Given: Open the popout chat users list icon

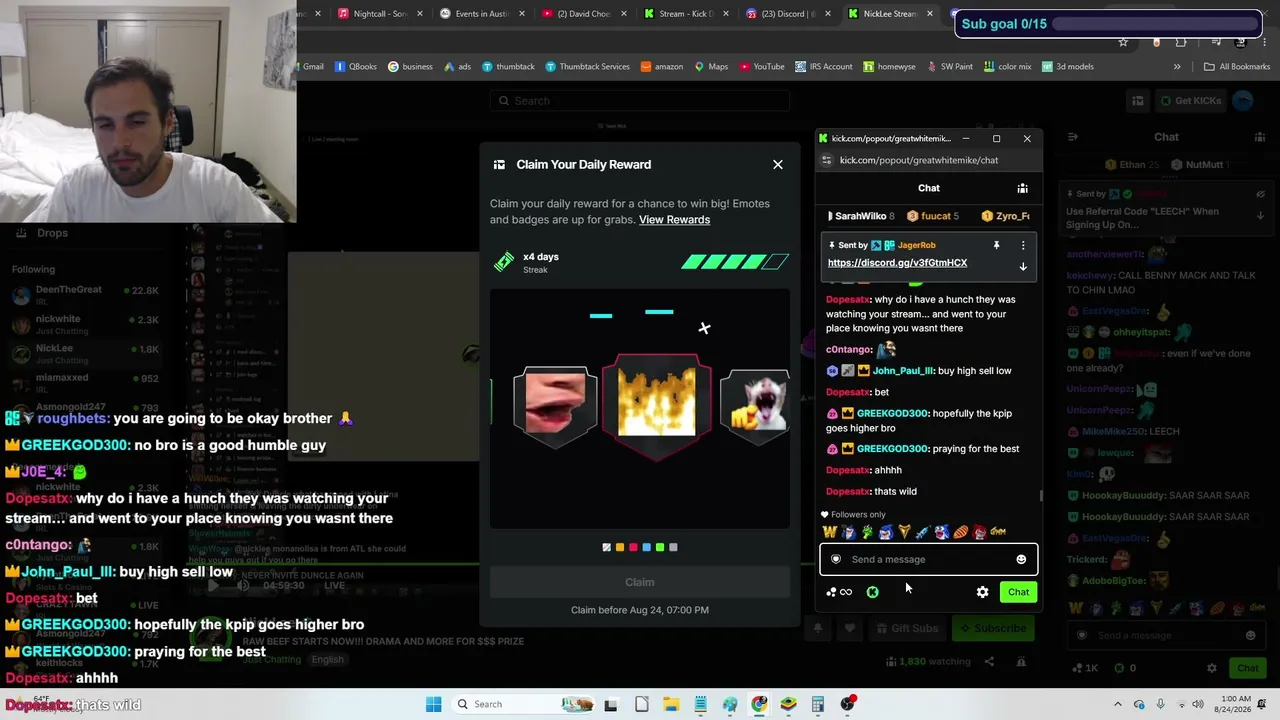Looking at the screenshot, I should tap(1022, 188).
